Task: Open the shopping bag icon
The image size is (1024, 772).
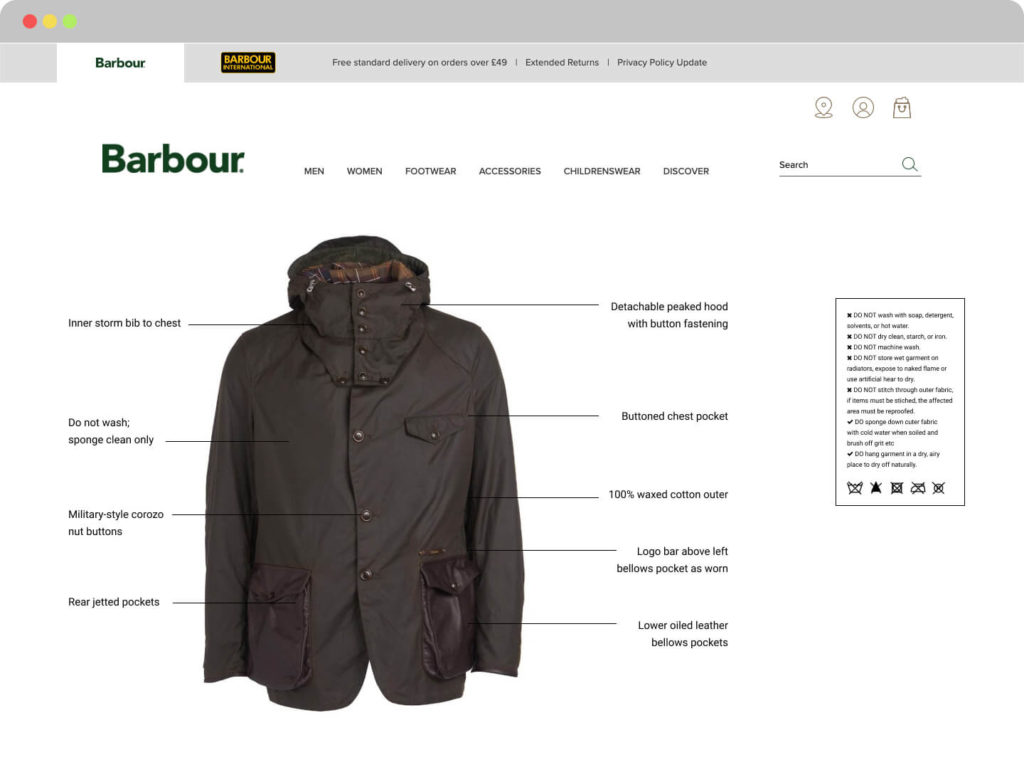Action: coord(902,107)
